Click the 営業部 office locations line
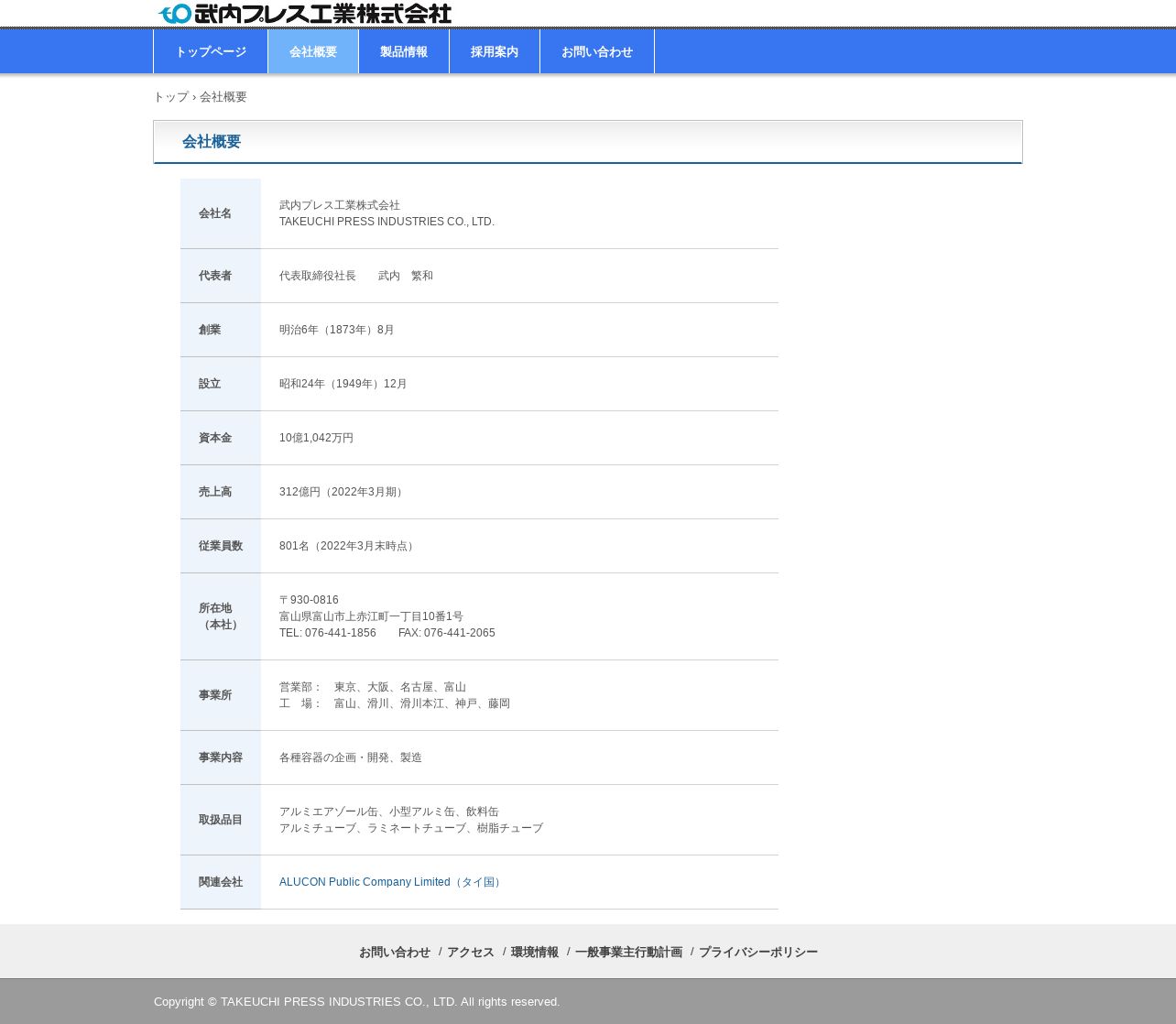Screen dimensions: 1176x1024 [373, 687]
